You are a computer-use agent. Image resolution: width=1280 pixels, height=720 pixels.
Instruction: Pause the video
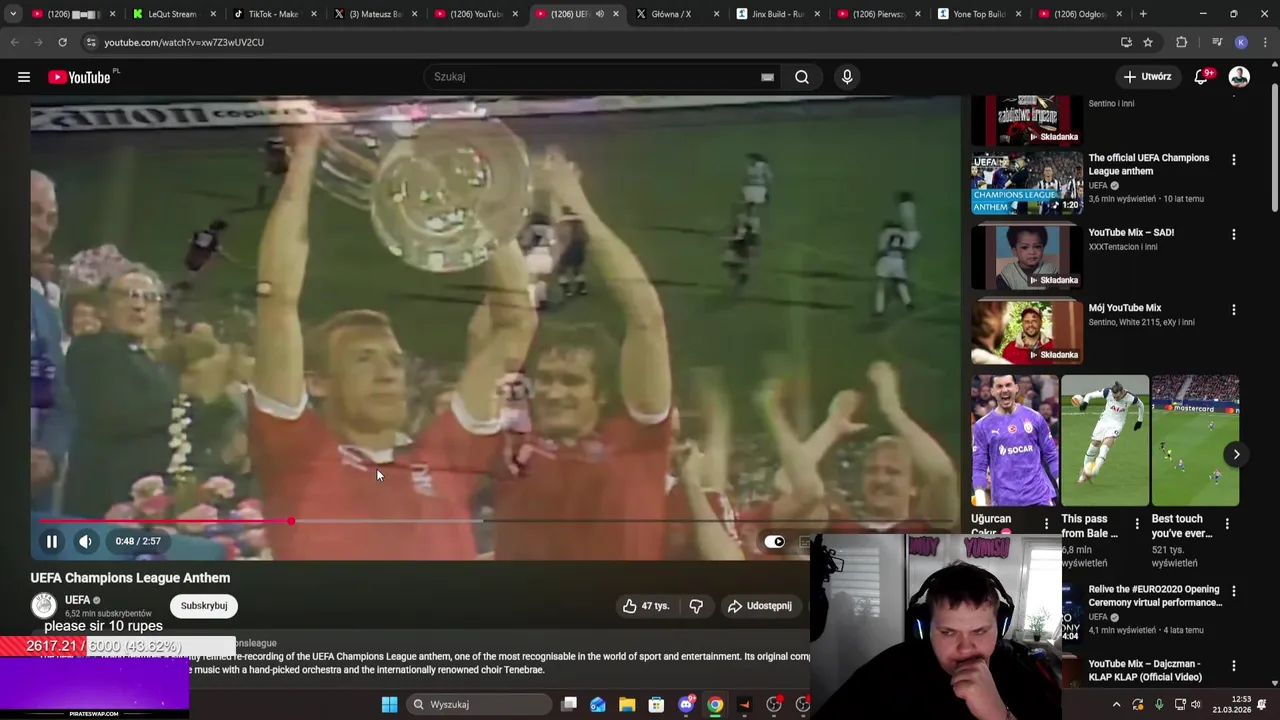click(52, 541)
